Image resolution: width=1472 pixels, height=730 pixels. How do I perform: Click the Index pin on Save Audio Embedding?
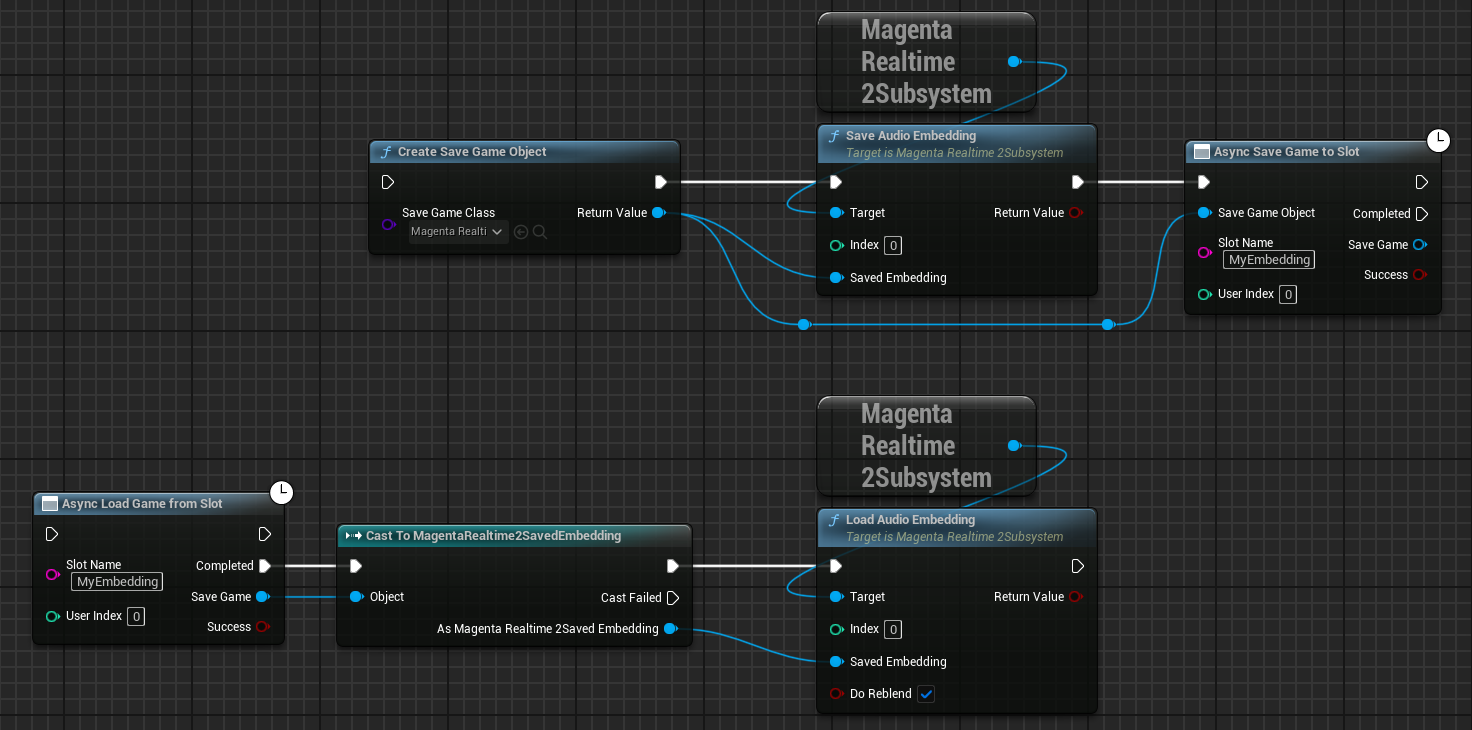coord(836,245)
